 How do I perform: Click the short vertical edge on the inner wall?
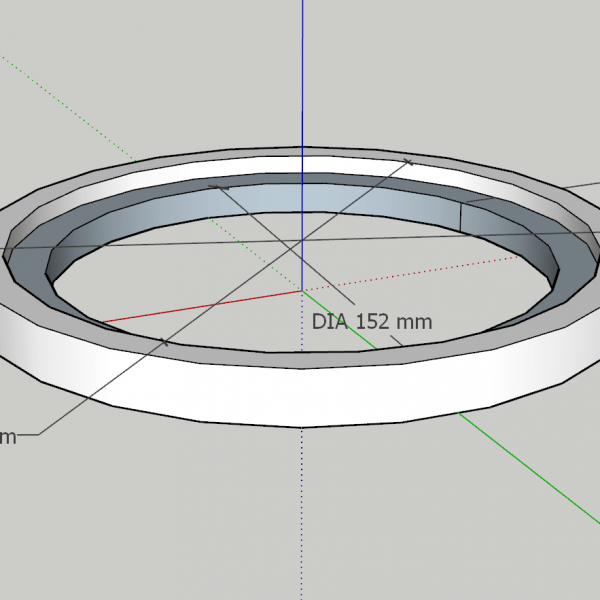[x=461, y=215]
